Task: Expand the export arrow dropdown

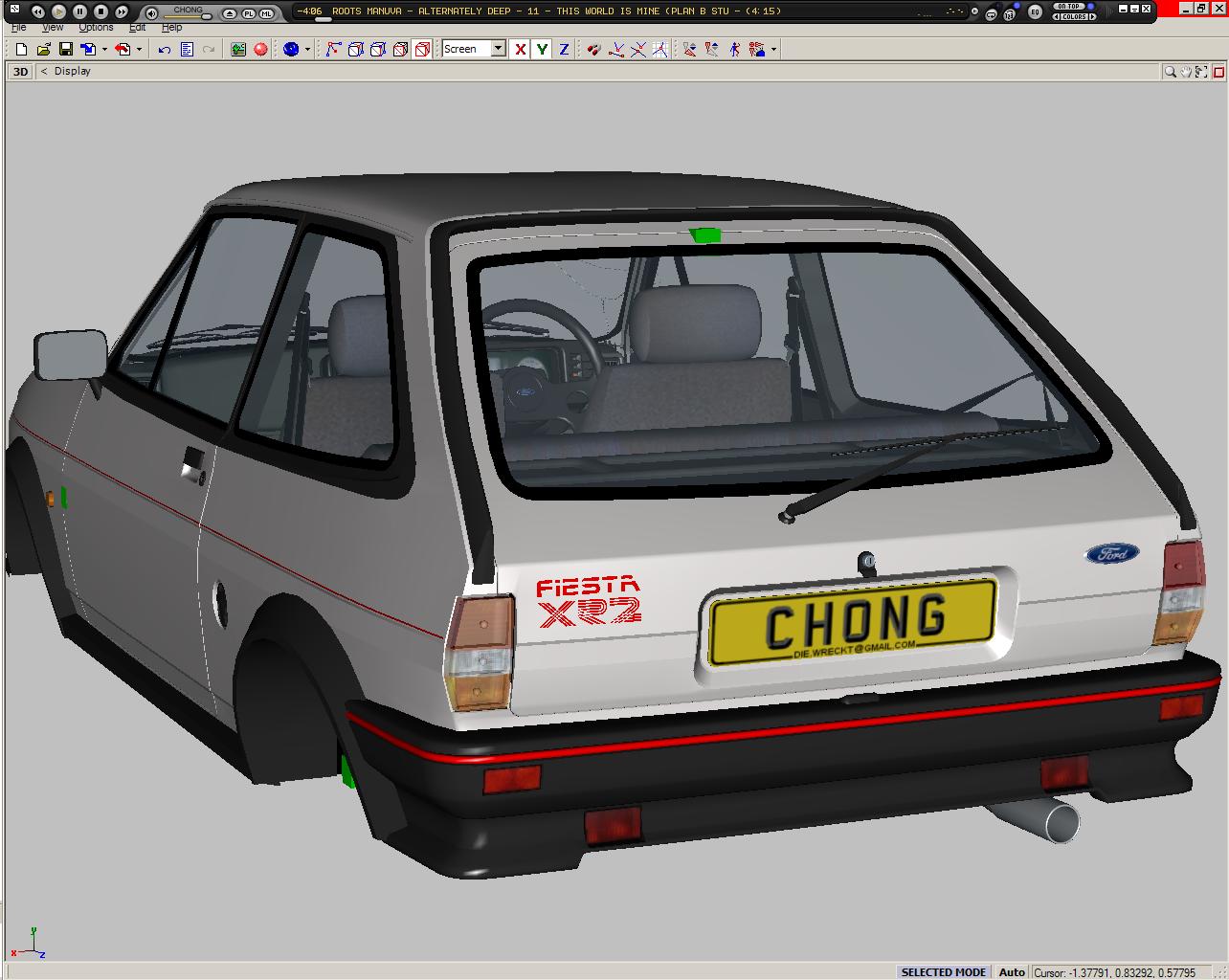Action: coord(139,49)
